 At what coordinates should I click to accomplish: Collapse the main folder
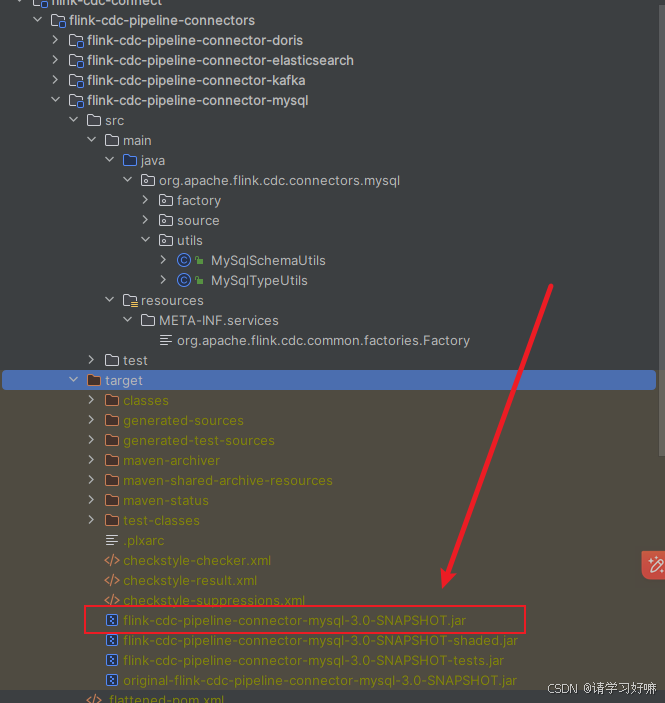pyautogui.click(x=92, y=140)
